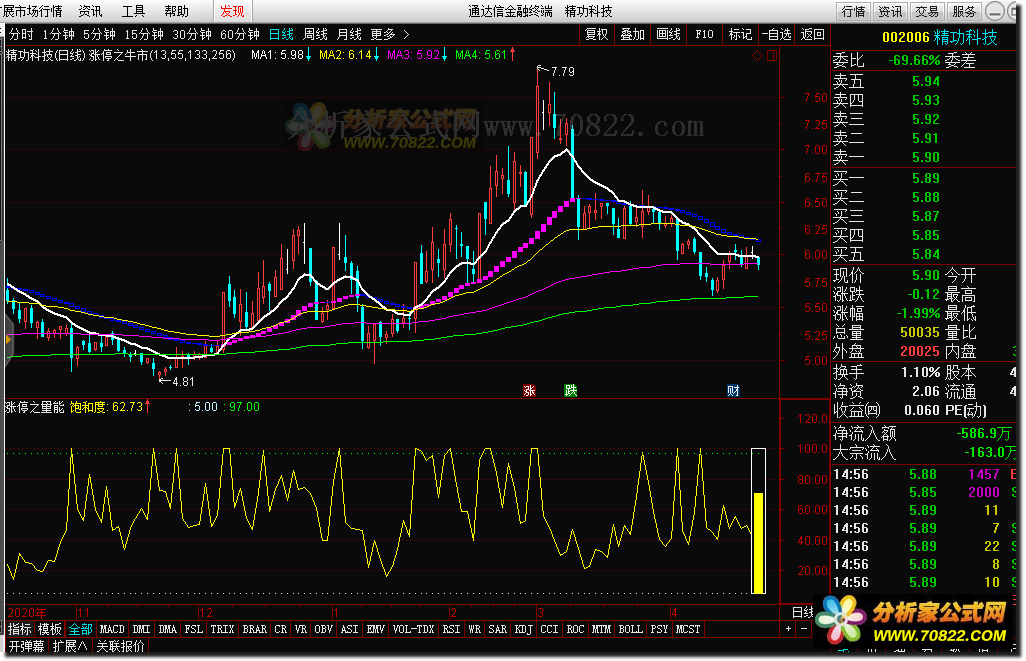The width and height of the screenshot is (1026, 661).
Task: Choose the DMI indicator
Action: coord(141,630)
